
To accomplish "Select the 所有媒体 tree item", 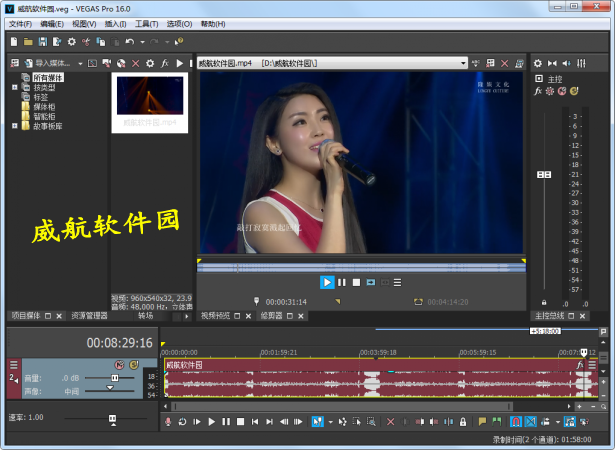I will point(48,77).
